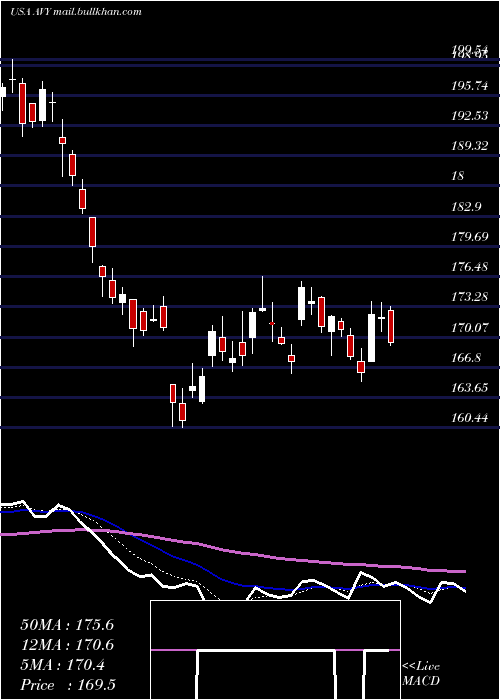Select the 5MA : 170.4 reading
The image size is (500, 700).
click(62, 665)
